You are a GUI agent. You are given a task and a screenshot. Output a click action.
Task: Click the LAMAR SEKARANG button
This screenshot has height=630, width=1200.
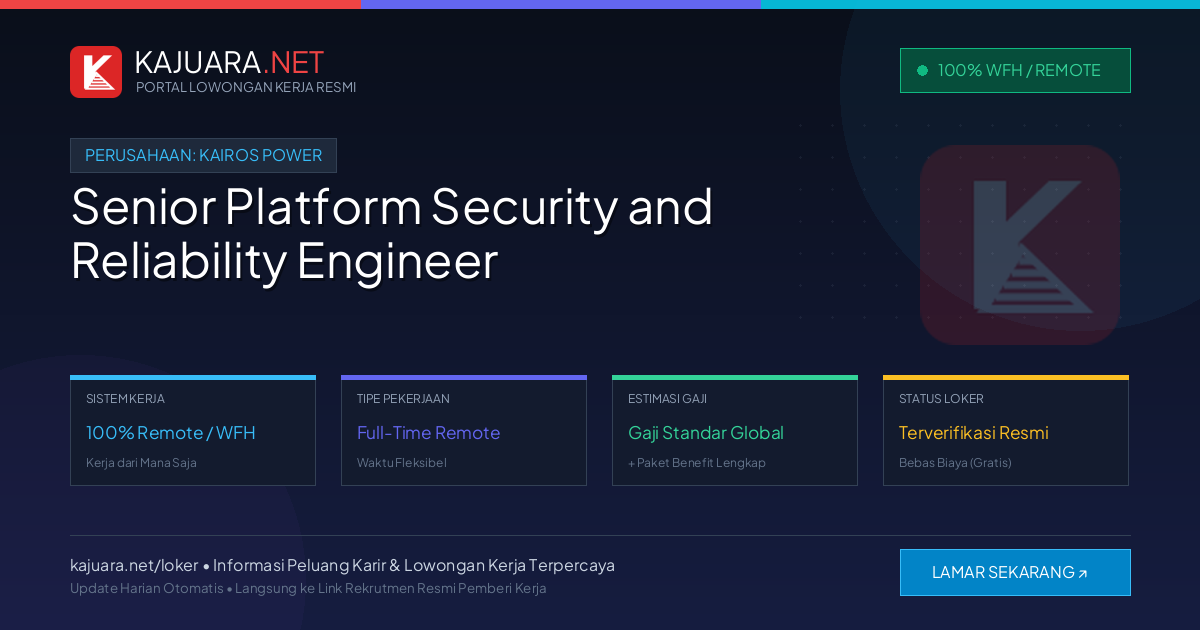[x=1015, y=572]
